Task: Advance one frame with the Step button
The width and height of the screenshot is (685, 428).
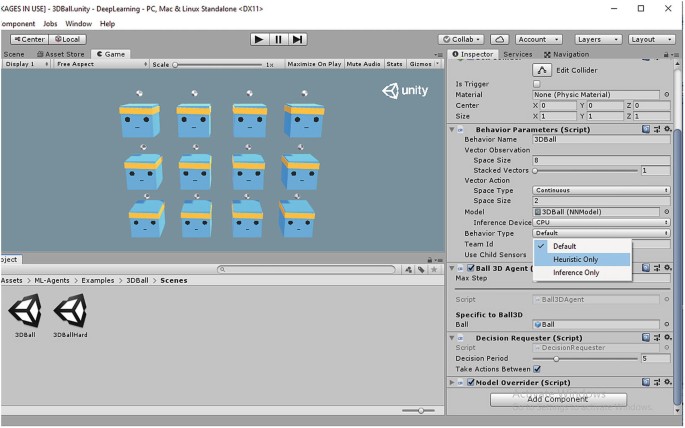Action: click(298, 39)
